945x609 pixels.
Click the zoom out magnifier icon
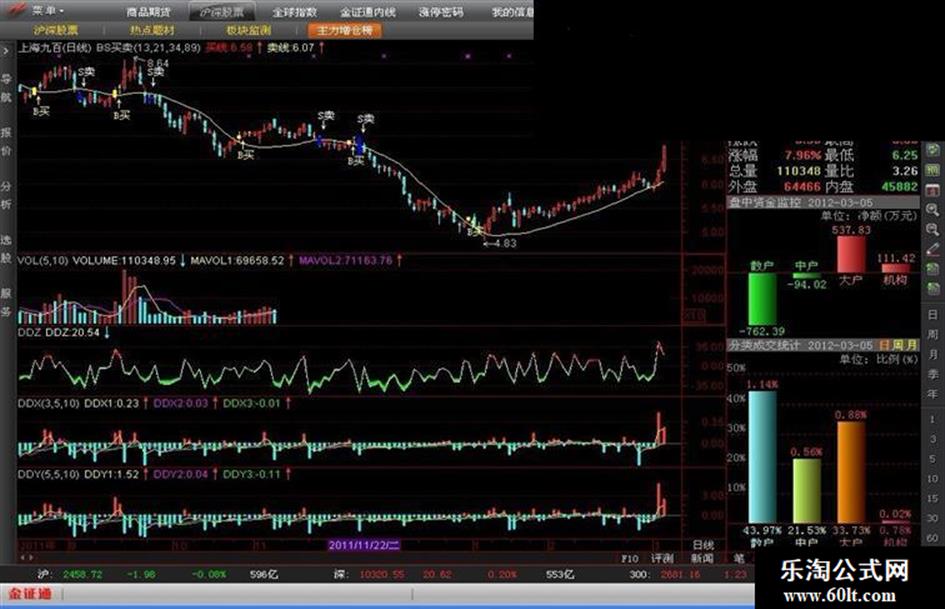(932, 229)
